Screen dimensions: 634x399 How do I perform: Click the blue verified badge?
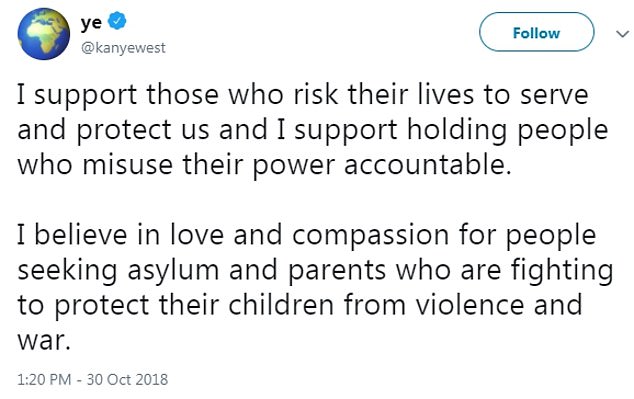pos(117,21)
